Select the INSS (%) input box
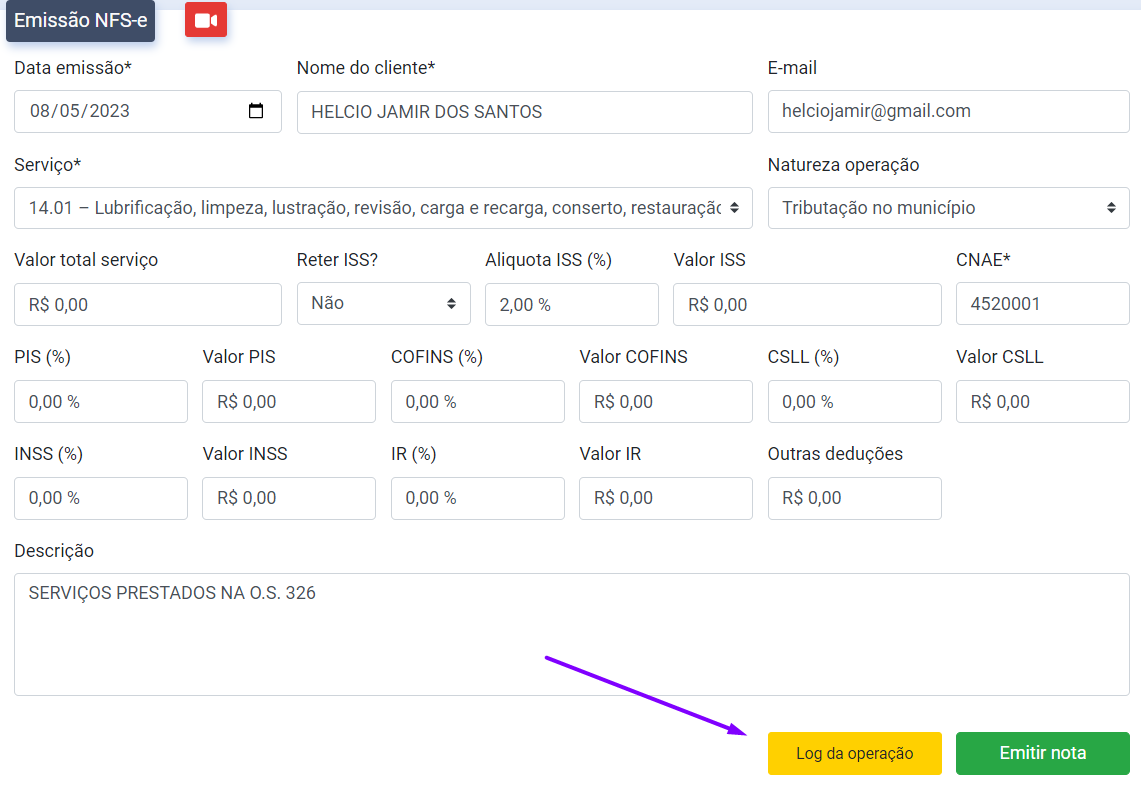Image resolution: width=1141 pixels, height=787 pixels. click(100, 498)
